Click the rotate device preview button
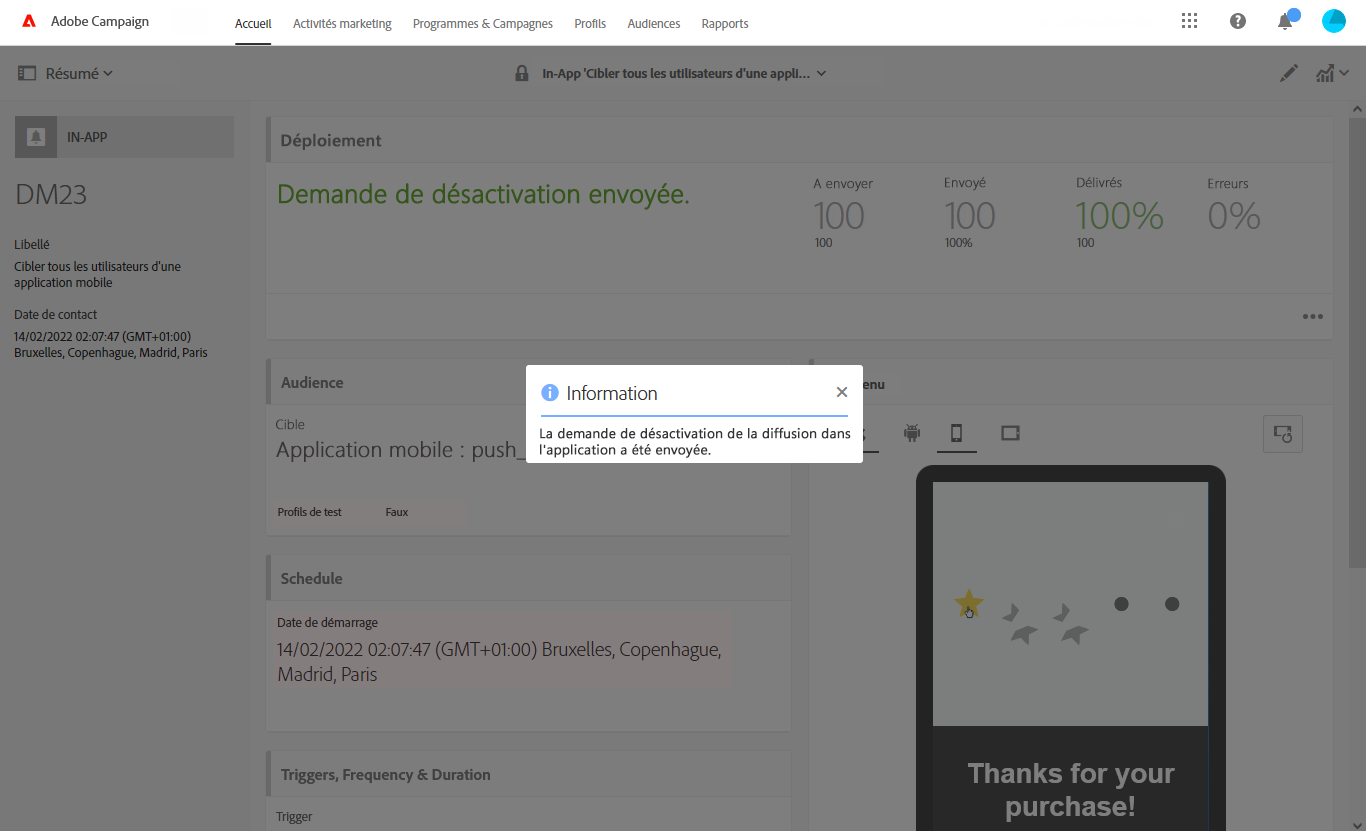1366x831 pixels. pos(1283,434)
